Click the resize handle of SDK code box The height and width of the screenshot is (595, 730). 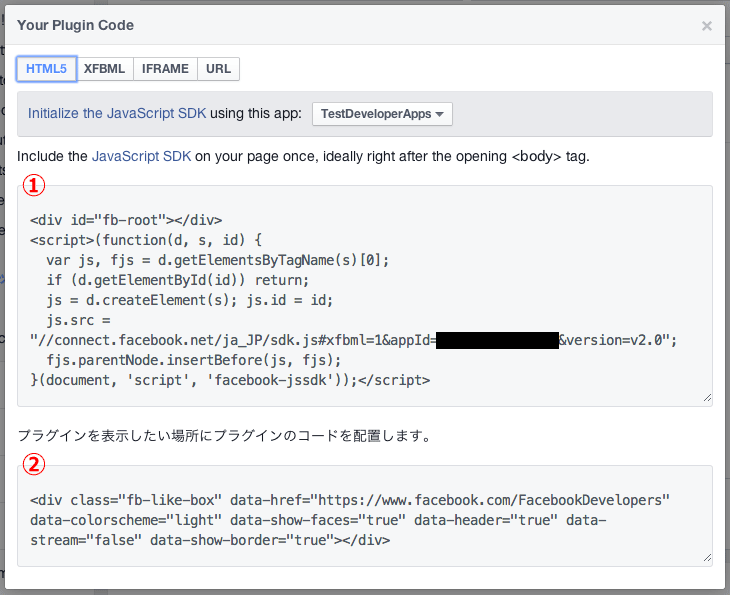pyautogui.click(x=707, y=398)
